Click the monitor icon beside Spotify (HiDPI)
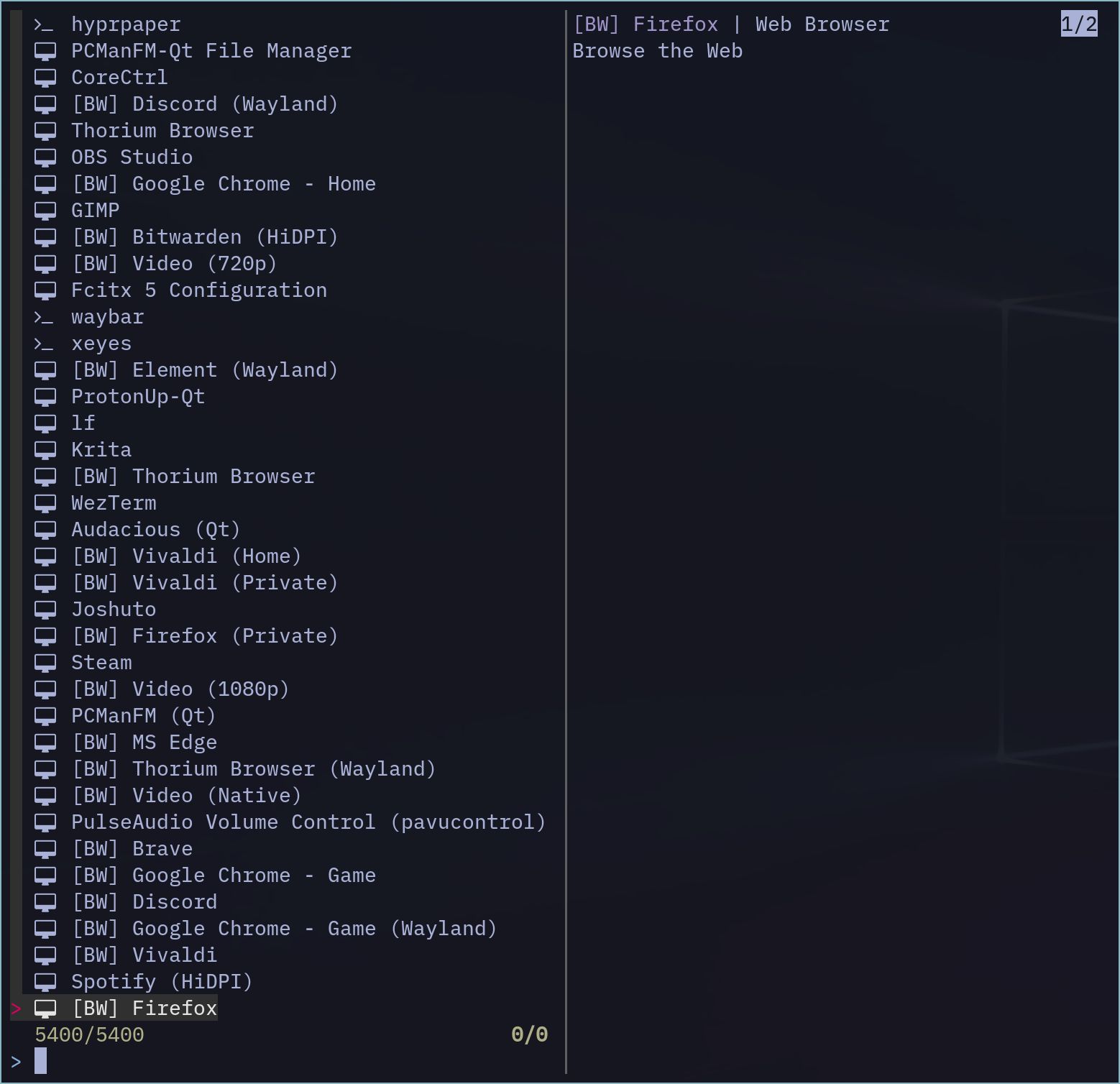The width and height of the screenshot is (1120, 1084). 45,983
